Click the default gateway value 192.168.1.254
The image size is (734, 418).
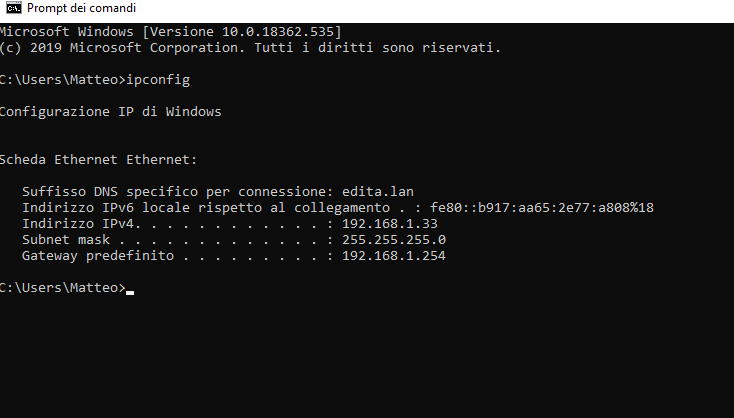tap(393, 255)
